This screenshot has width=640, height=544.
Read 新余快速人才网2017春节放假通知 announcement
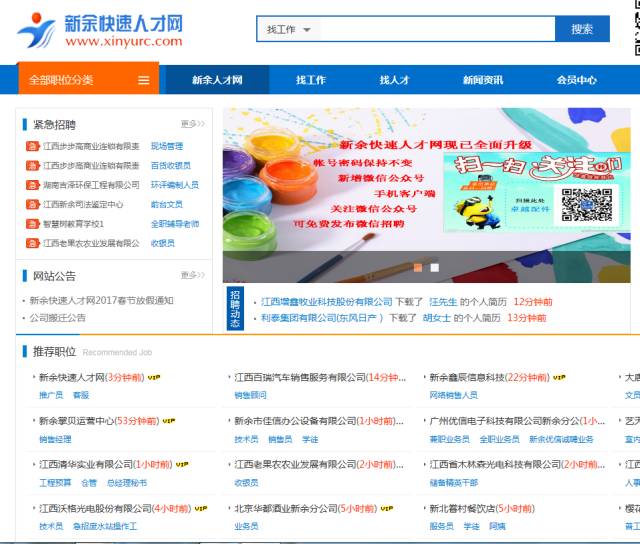(x=101, y=300)
